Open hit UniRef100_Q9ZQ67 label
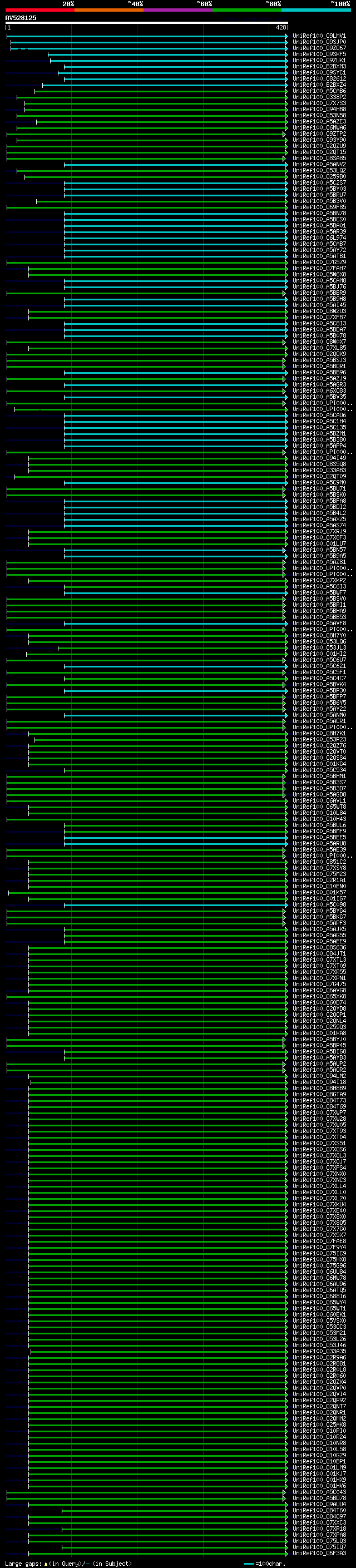This screenshot has width=356, height=1568. tap(319, 48)
